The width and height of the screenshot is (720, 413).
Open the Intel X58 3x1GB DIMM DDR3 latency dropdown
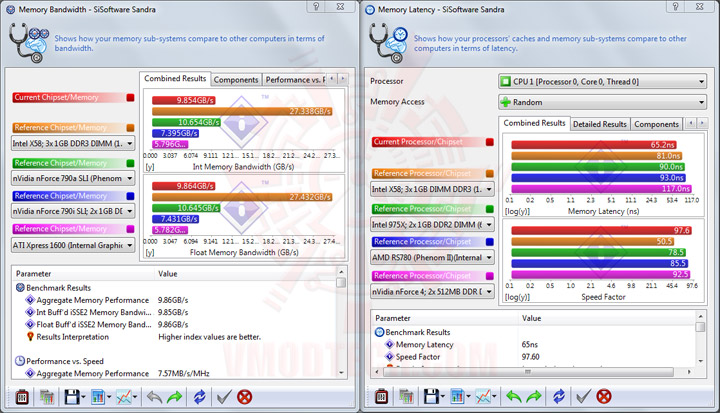pyautogui.click(x=432, y=189)
